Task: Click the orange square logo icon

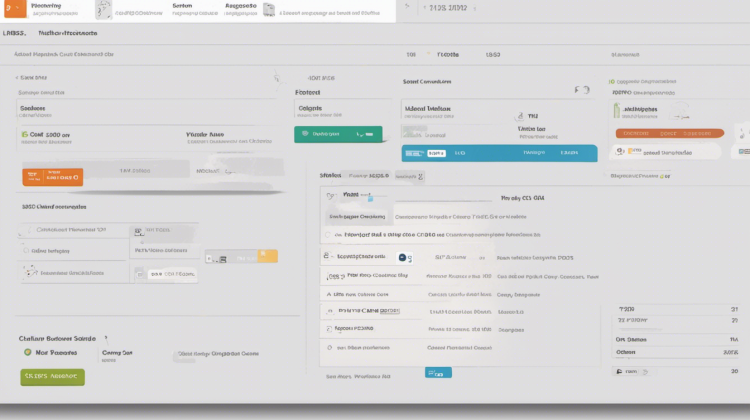Action: tap(15, 9)
